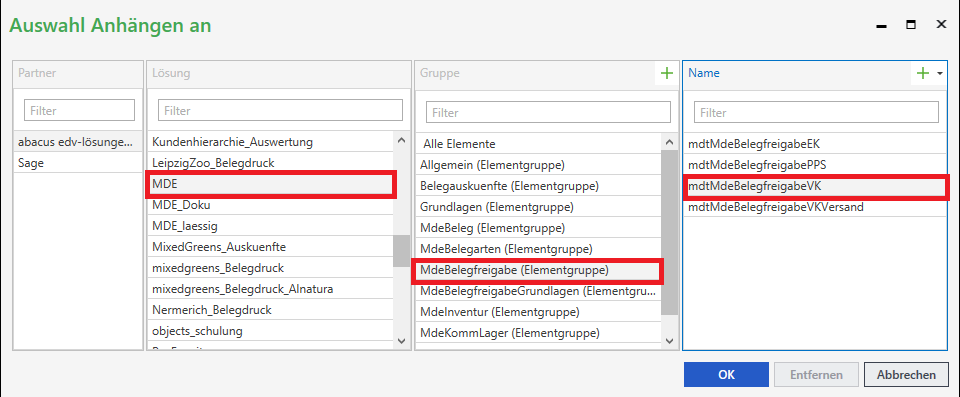Click the green plus icon in Name header

point(922,74)
